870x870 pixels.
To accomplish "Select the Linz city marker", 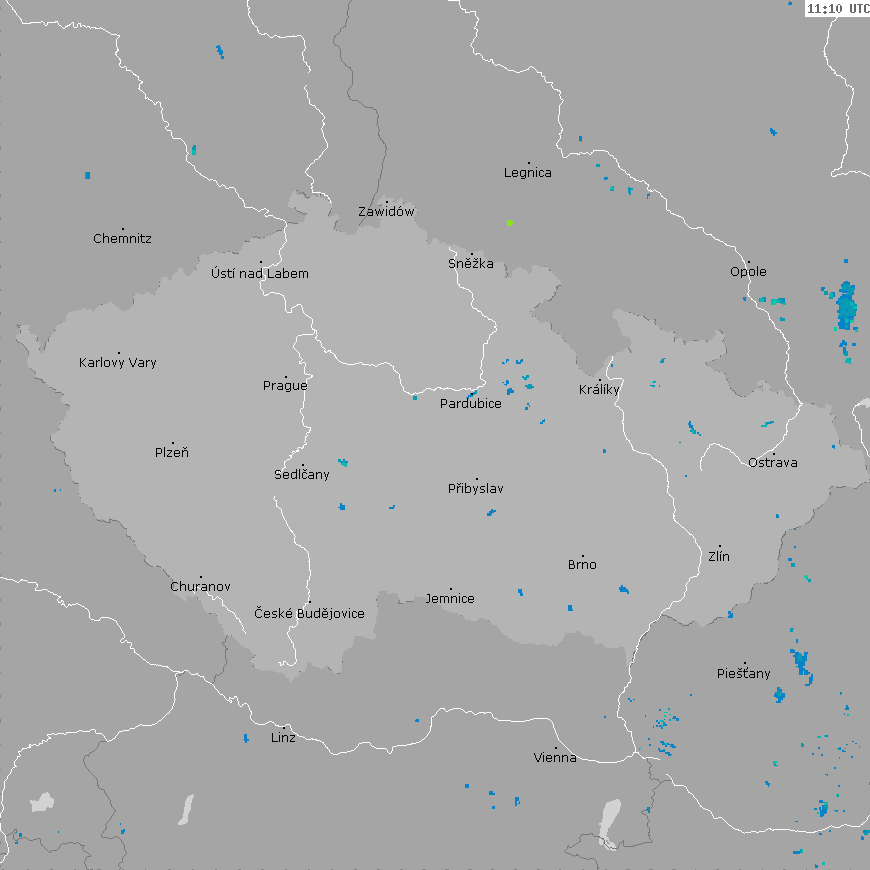I will pyautogui.click(x=285, y=727).
